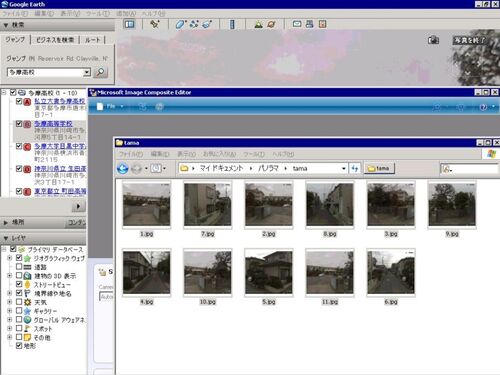Open Google Earth ファイル menu
Viewport: 500px width, 375px height.
(x=15, y=13)
